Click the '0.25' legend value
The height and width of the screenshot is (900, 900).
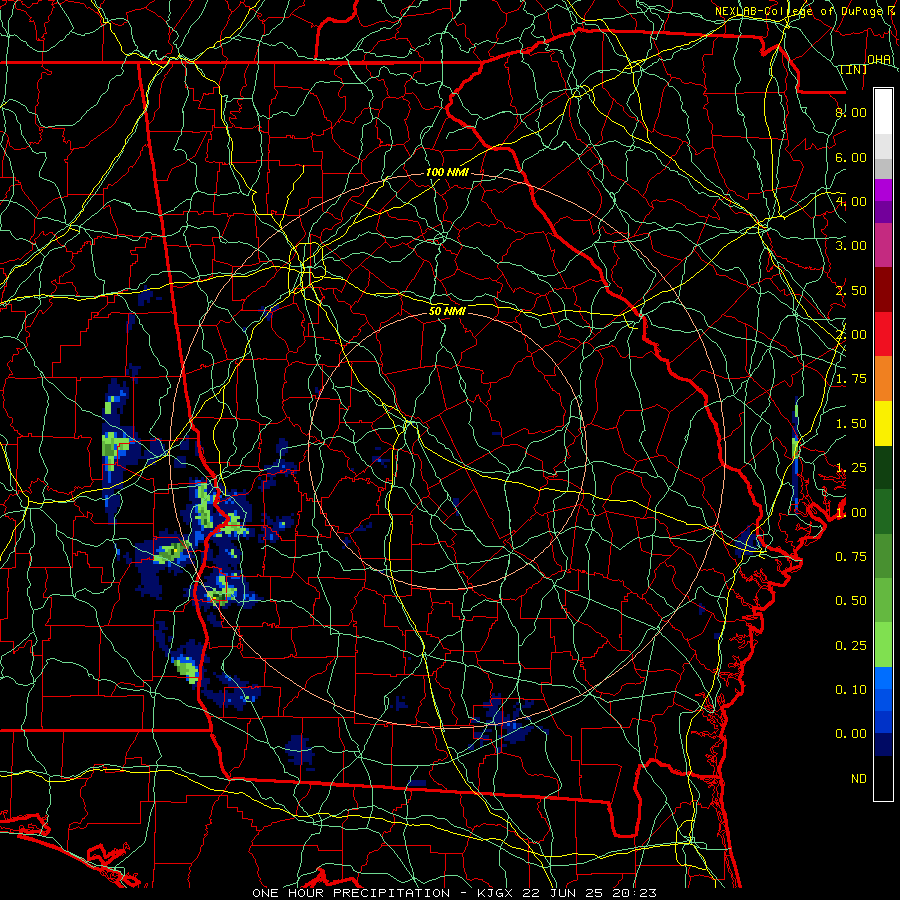point(851,646)
